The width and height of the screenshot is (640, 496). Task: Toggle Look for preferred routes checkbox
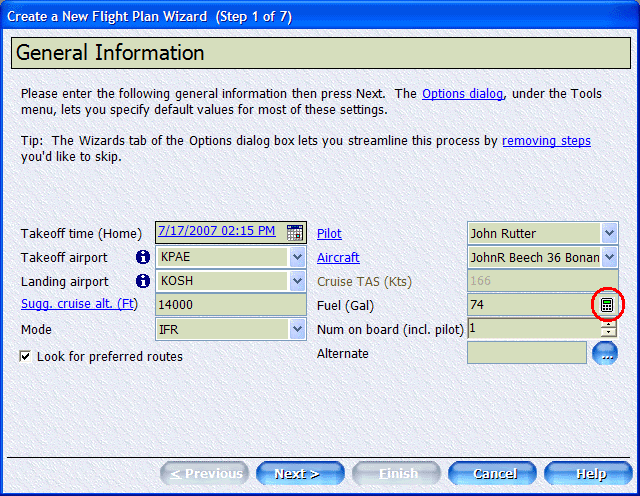click(25, 356)
